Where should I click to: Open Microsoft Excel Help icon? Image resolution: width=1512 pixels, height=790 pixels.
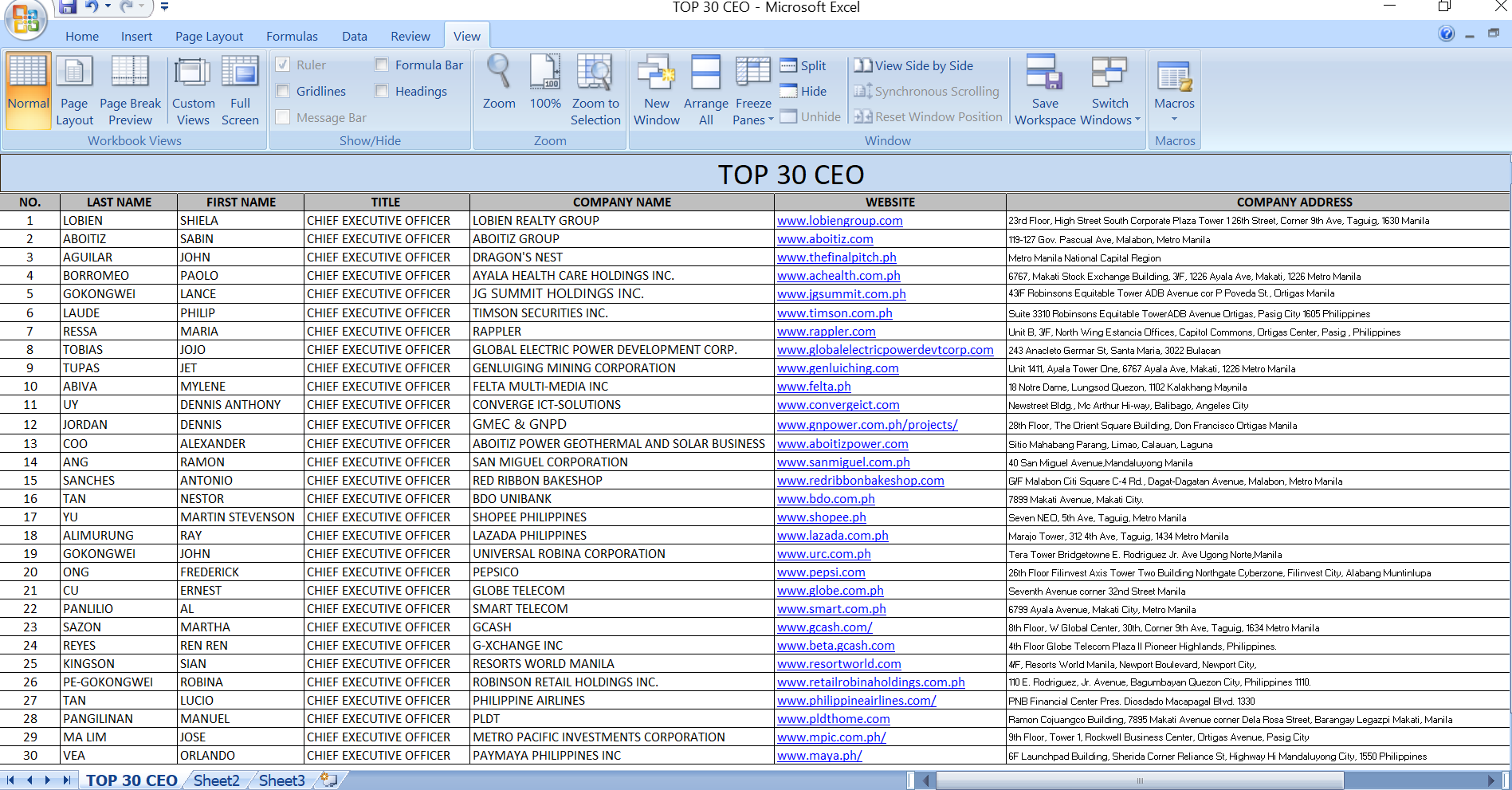[1447, 33]
